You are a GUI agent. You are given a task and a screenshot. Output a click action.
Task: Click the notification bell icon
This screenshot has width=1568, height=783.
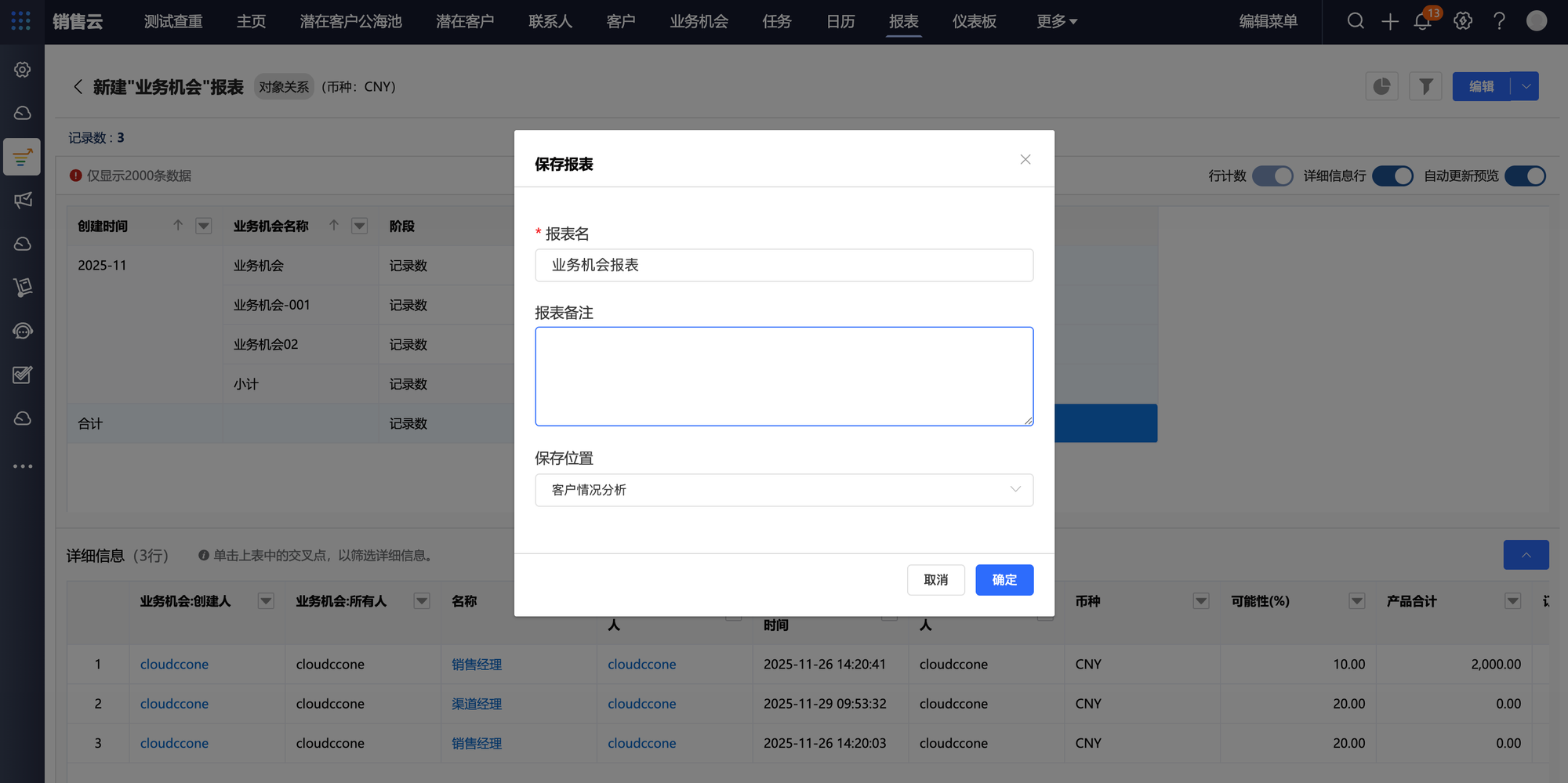pyautogui.click(x=1423, y=21)
